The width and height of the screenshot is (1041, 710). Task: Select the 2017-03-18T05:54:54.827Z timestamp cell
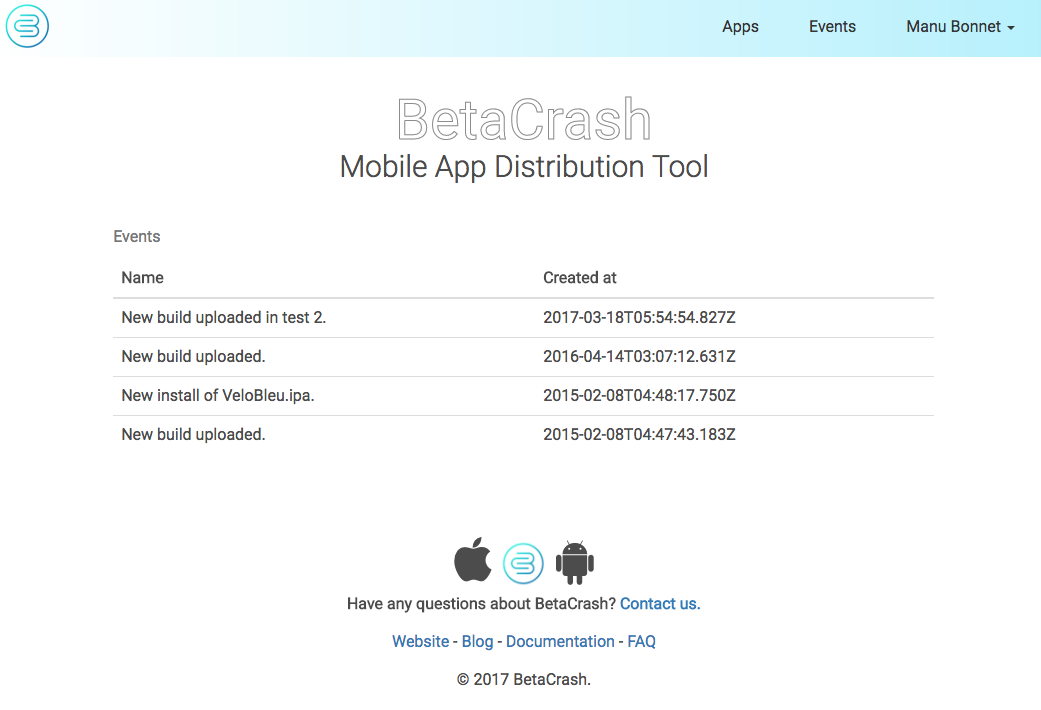[639, 317]
